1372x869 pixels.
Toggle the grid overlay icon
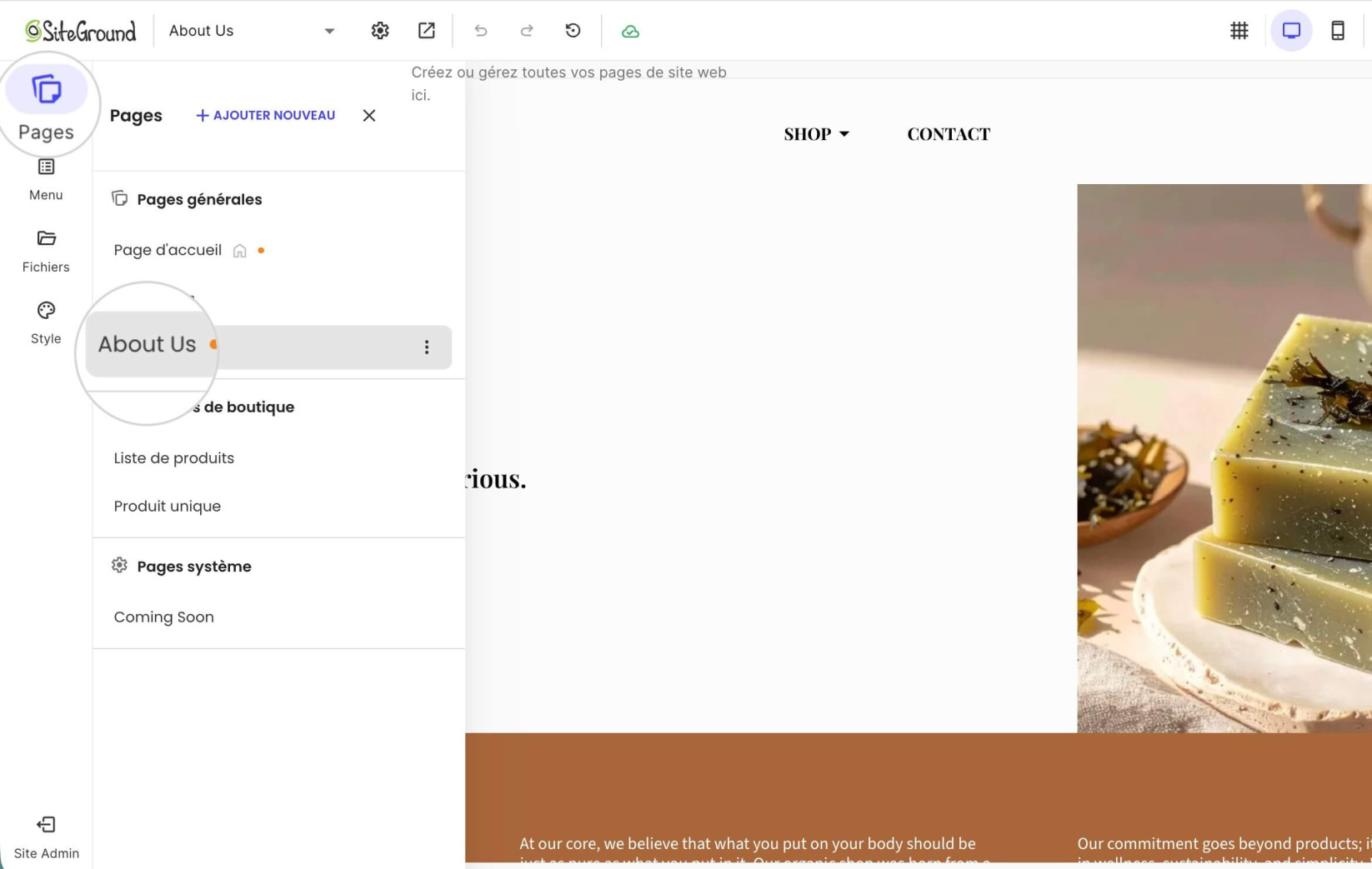1239,31
